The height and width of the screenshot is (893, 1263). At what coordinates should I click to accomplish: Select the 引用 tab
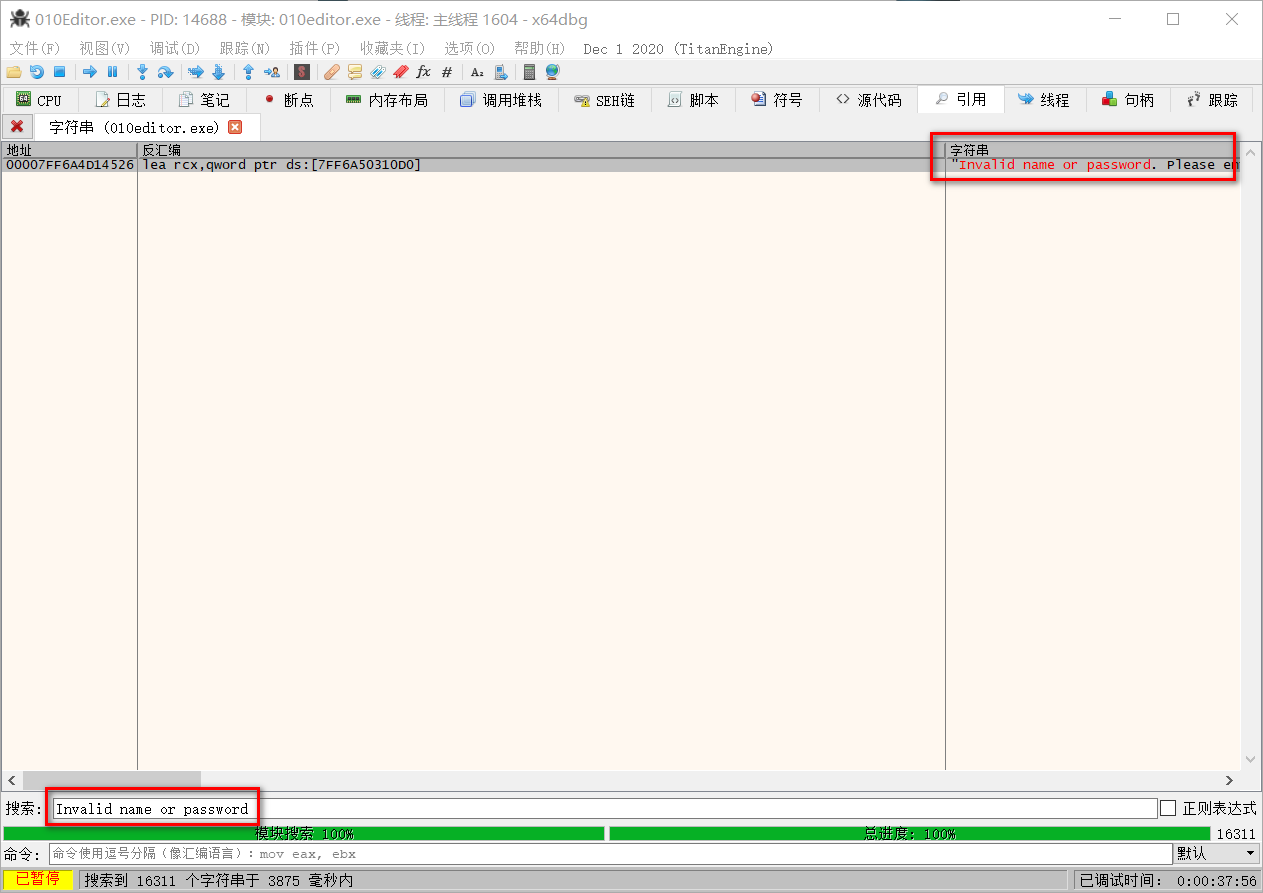point(961,100)
